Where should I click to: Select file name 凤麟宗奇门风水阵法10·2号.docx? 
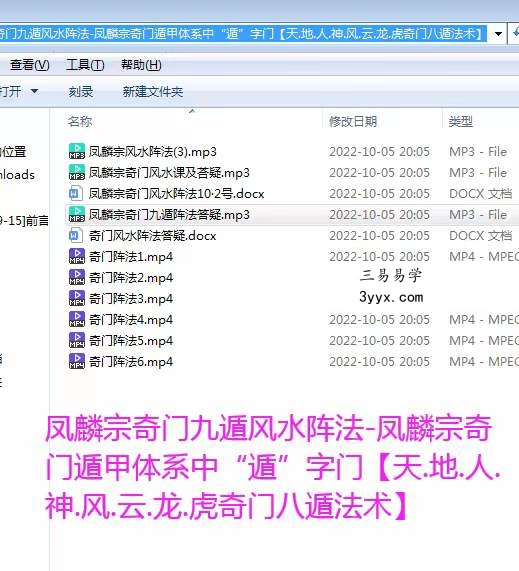coord(177,193)
